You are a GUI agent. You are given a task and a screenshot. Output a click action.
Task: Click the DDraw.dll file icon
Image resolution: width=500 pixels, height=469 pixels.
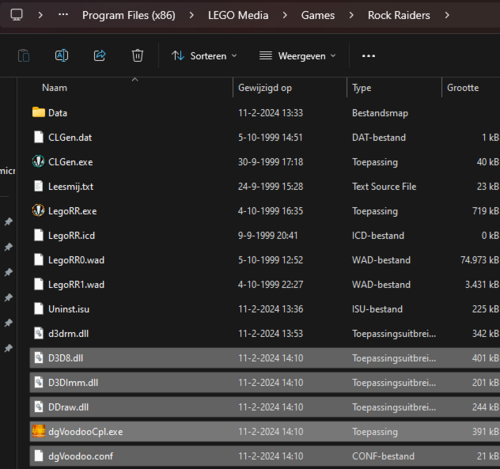click(39, 407)
